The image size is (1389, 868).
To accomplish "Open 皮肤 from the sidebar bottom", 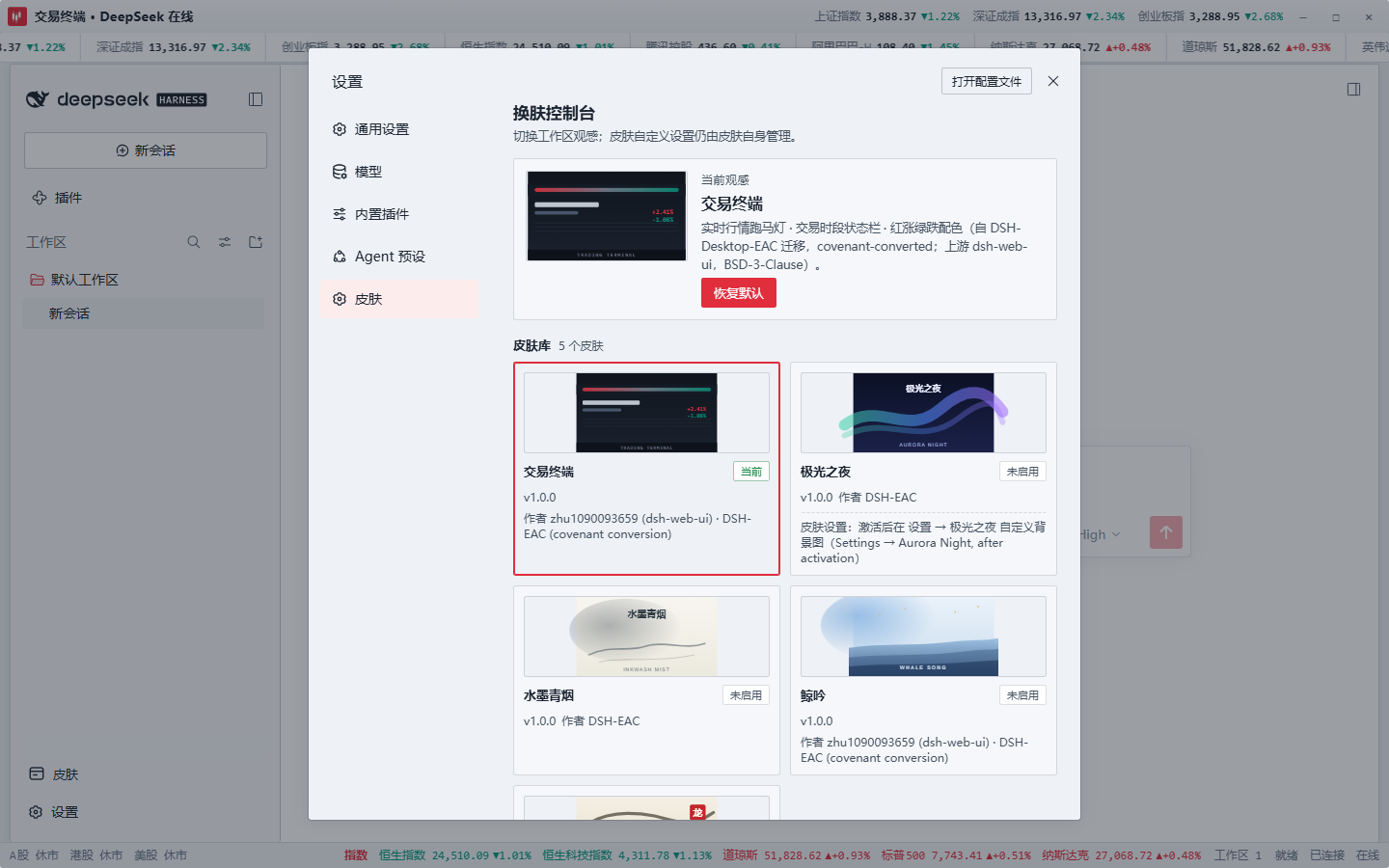I will coord(54,774).
